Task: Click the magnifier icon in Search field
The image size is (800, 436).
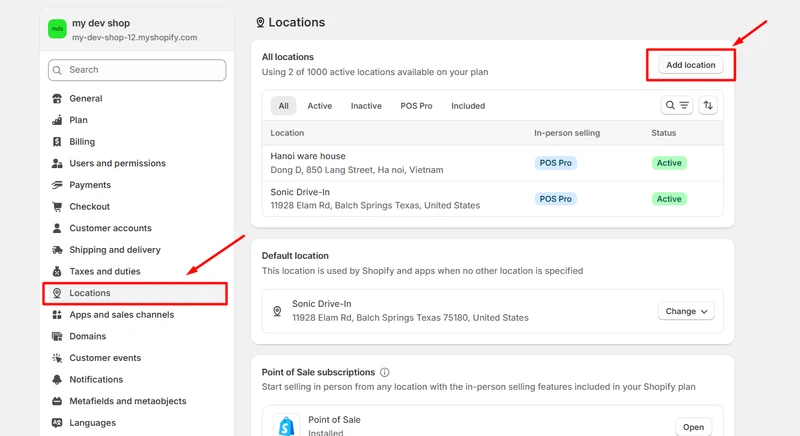Action: [57, 70]
